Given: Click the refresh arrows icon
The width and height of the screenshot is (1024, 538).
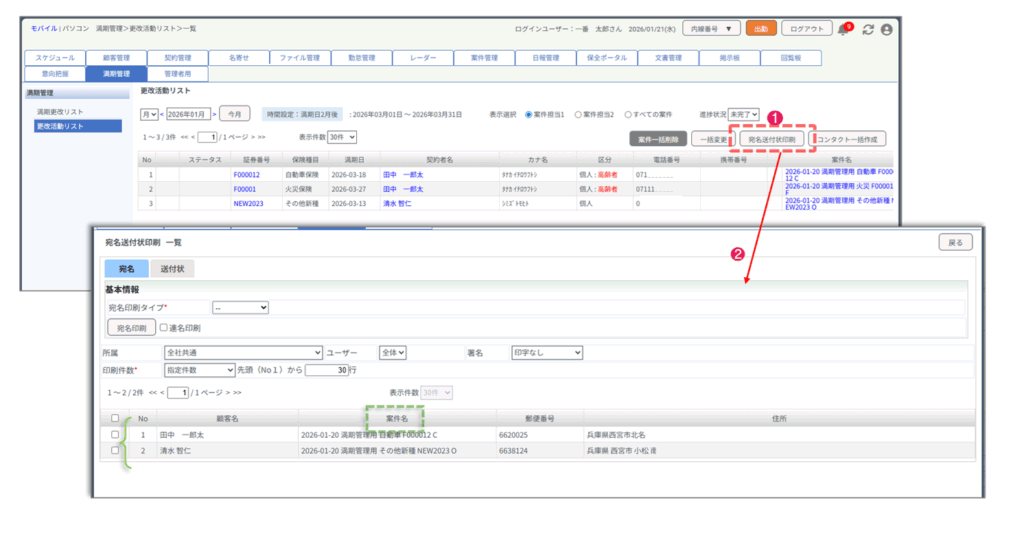Looking at the screenshot, I should click(x=867, y=30).
